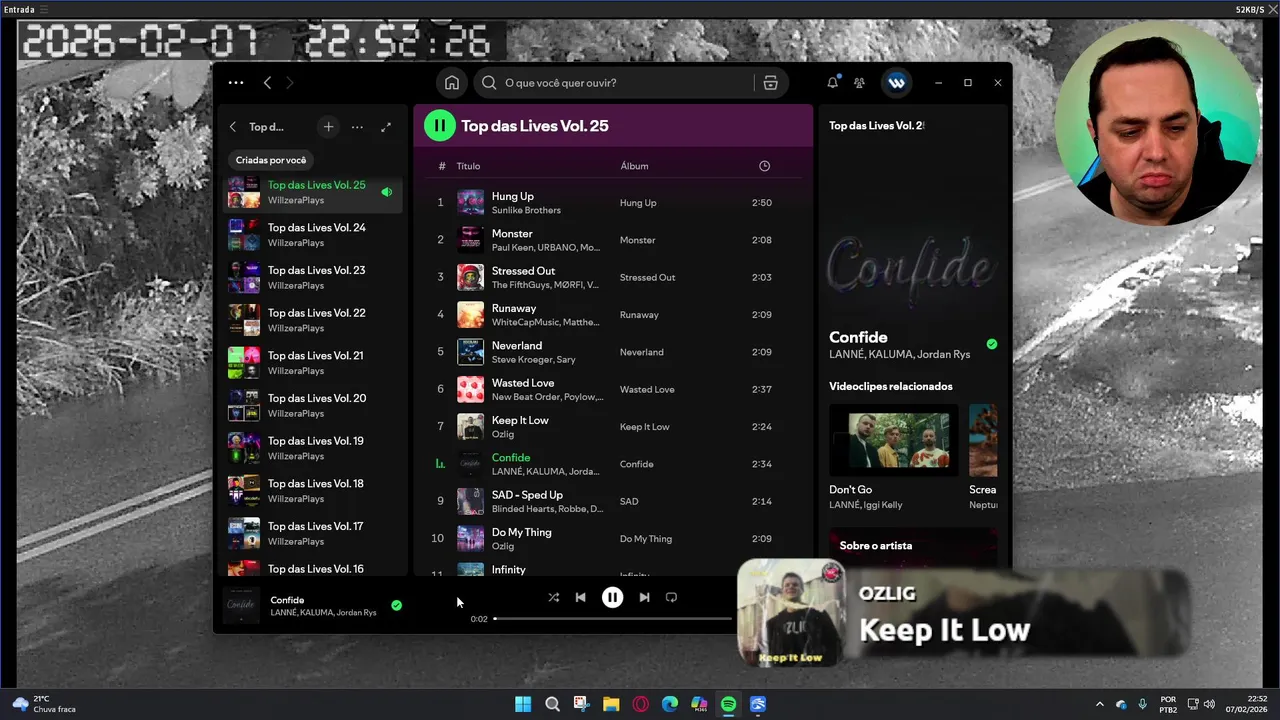Open playlist Top das Lives Vol. 22
Screen dimensions: 1280x720
click(x=312, y=320)
